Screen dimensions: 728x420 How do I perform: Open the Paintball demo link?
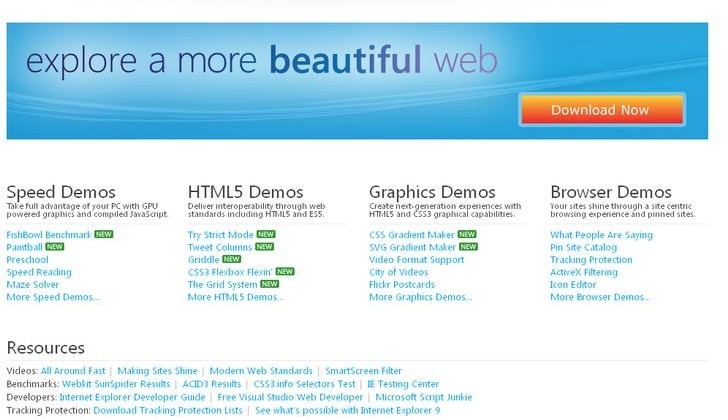pyautogui.click(x=24, y=247)
